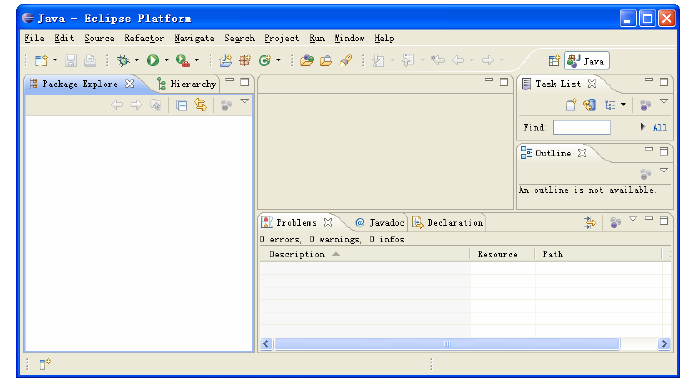Expand the Task List presentation dropdown arrow
This screenshot has height=382, width=686.
[623, 105]
